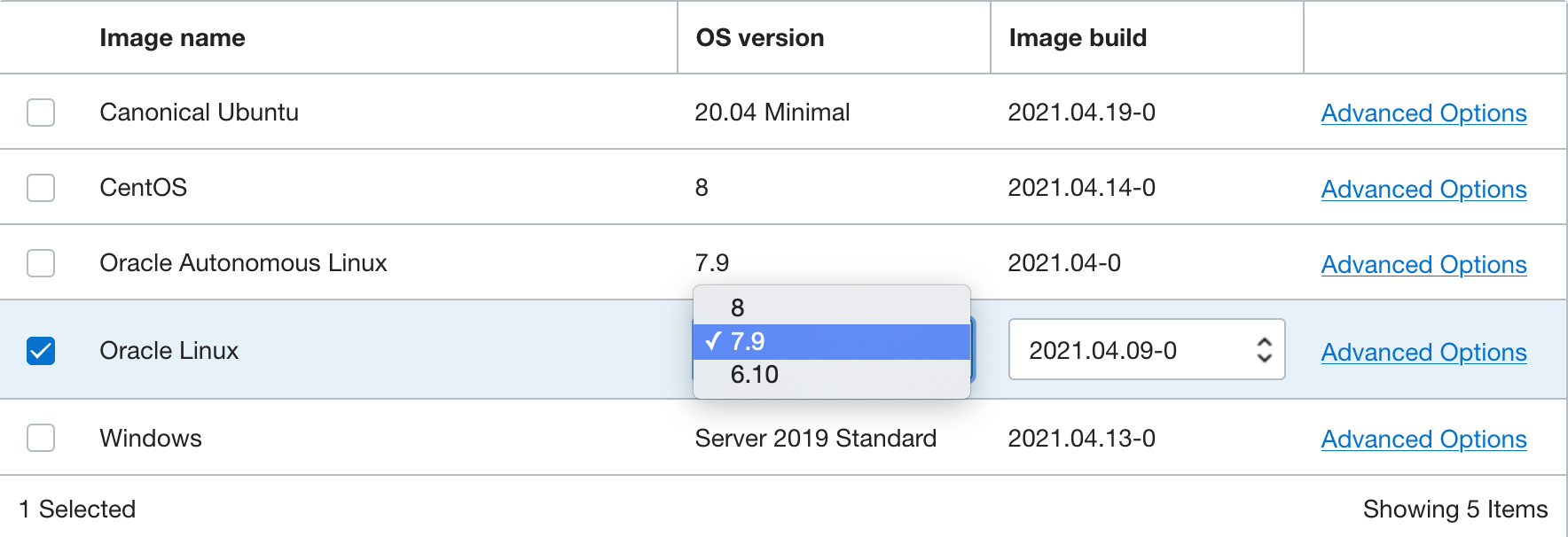The width and height of the screenshot is (1568, 537).
Task: Select the CentOS image checkbox
Action: (x=41, y=188)
